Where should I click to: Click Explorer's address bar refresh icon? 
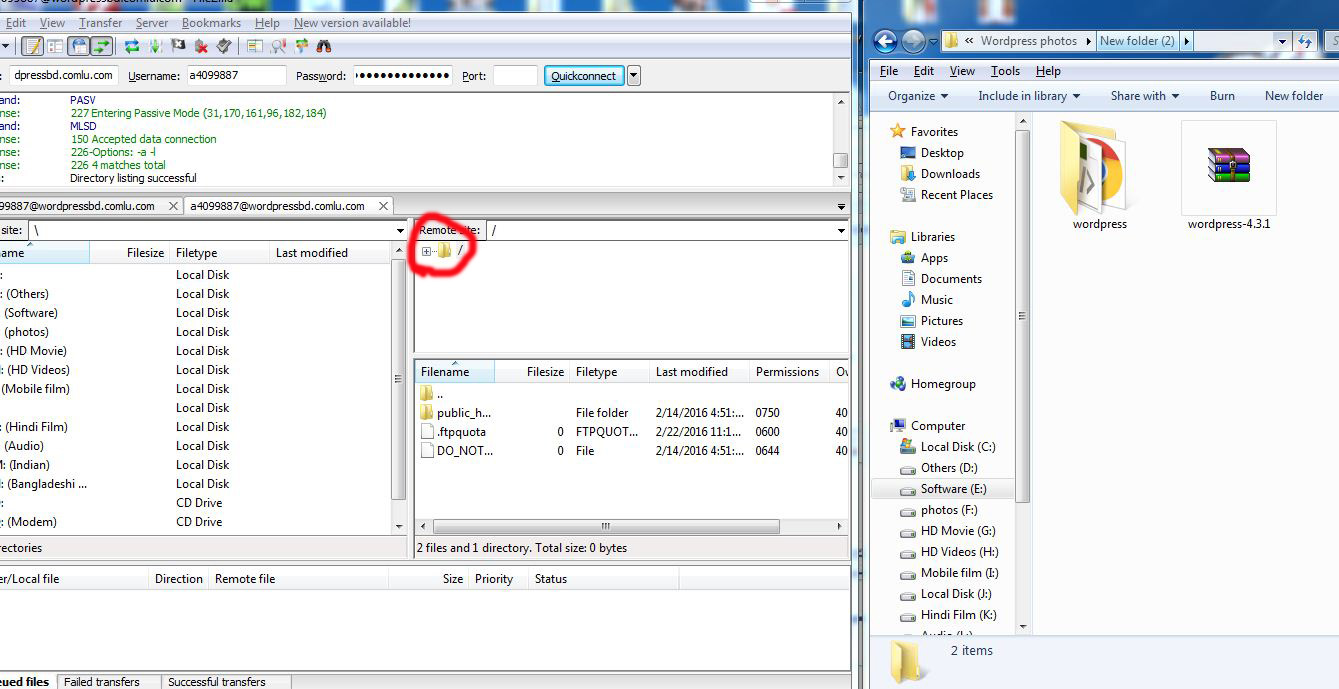click(x=1304, y=41)
